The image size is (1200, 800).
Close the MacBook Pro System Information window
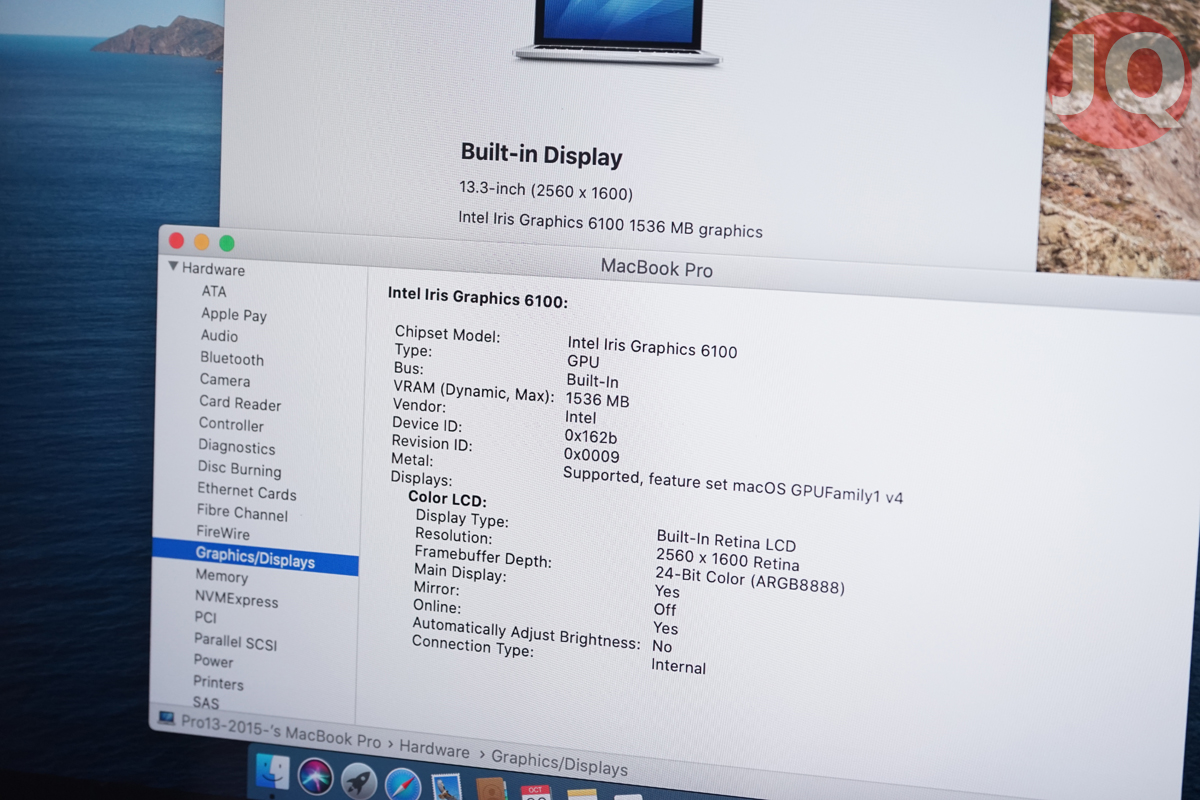(177, 241)
